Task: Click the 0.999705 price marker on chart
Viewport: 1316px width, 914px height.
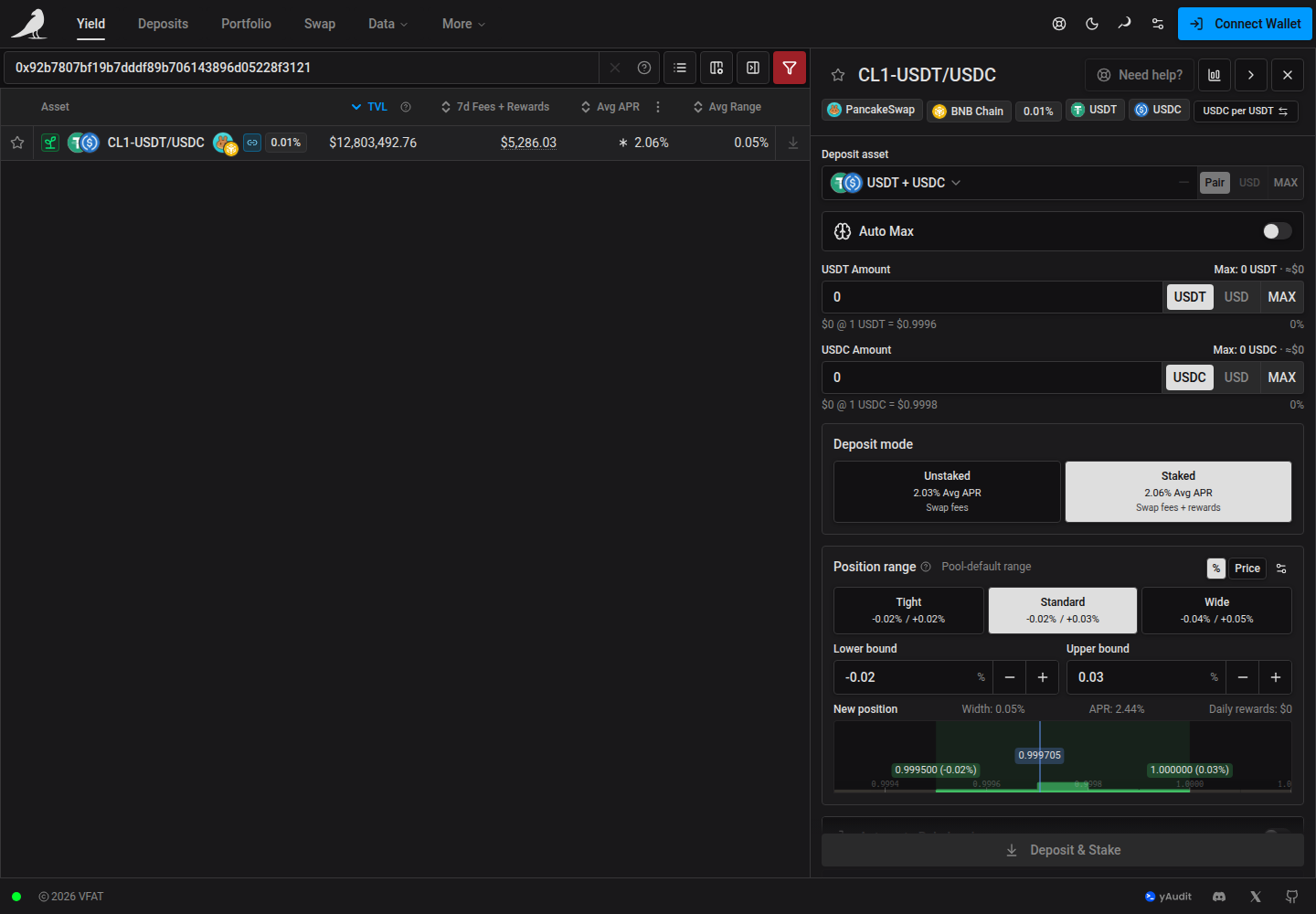Action: point(1040,755)
